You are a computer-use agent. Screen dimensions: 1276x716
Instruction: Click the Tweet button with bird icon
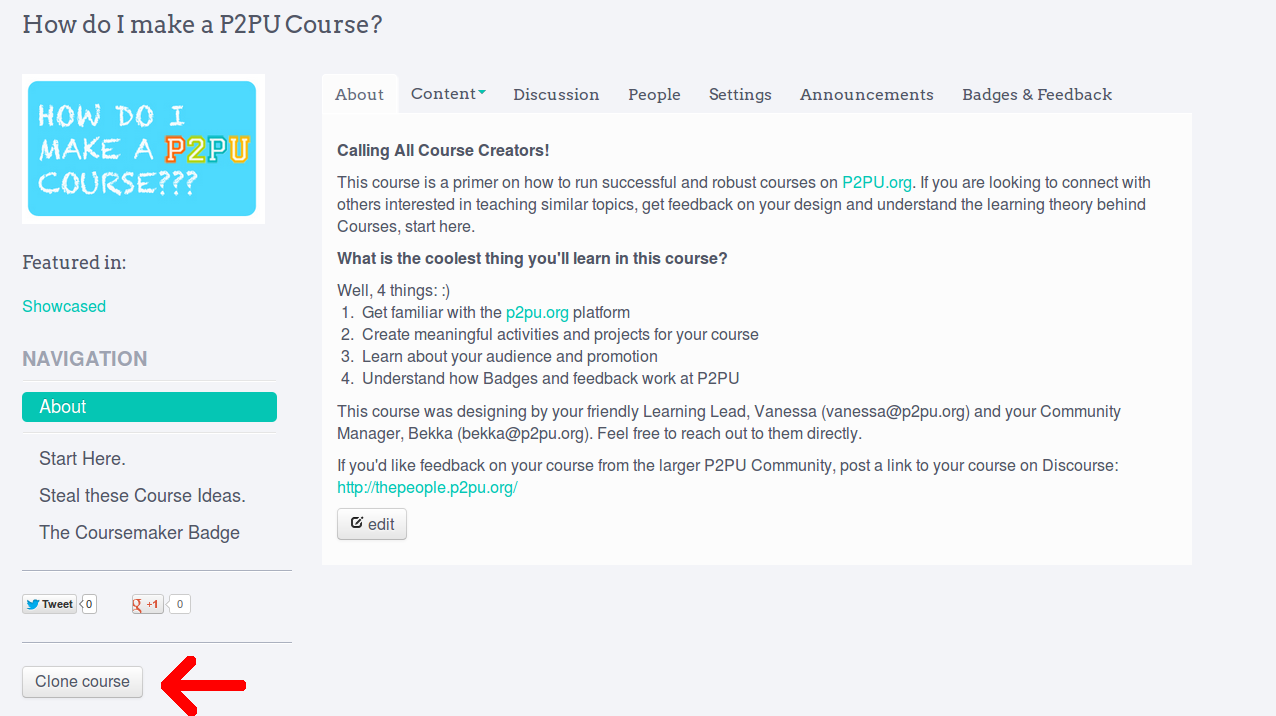[x=49, y=604]
